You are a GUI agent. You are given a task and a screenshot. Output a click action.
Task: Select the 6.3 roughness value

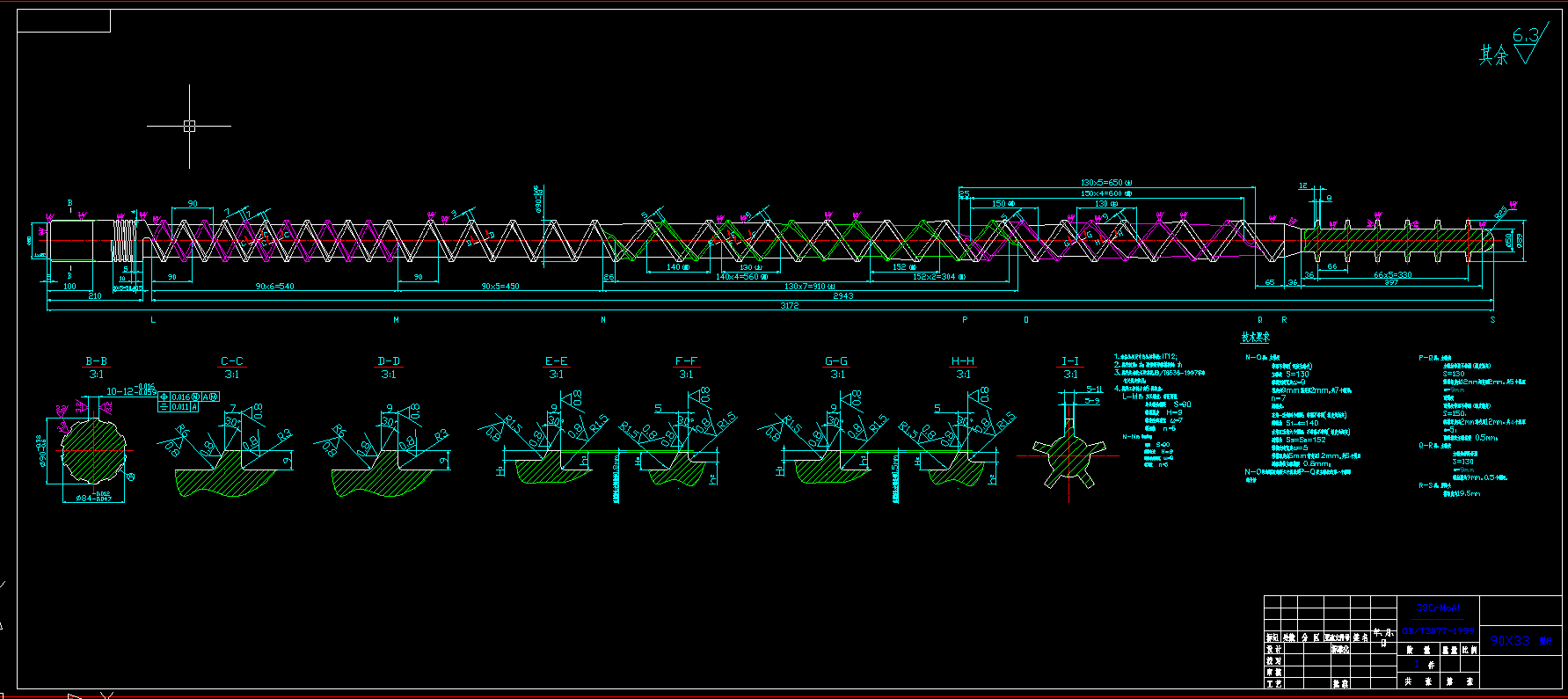[1526, 36]
